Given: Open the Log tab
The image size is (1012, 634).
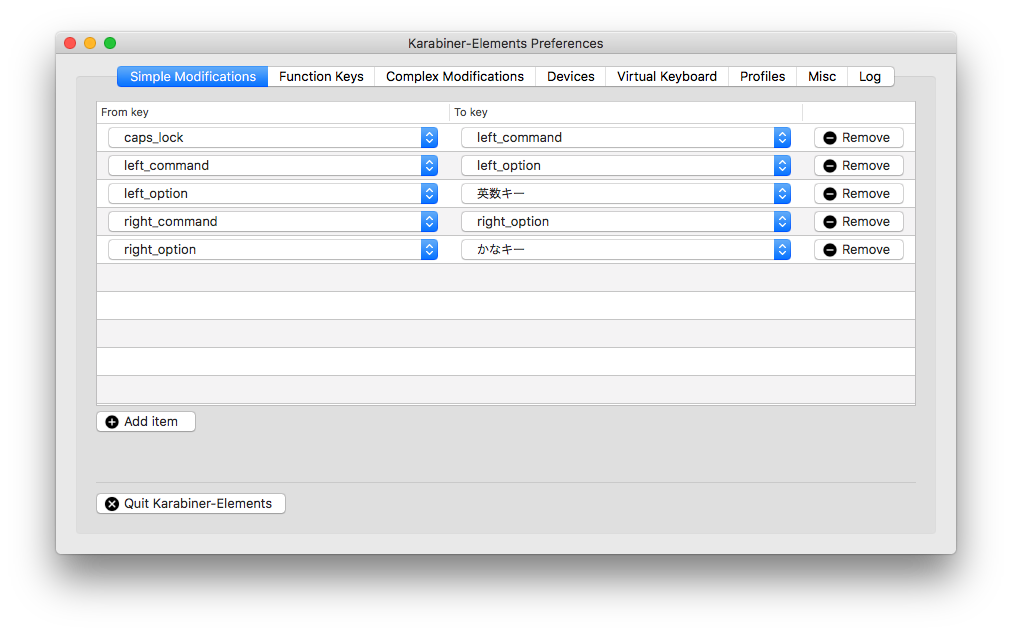Looking at the screenshot, I should pyautogui.click(x=870, y=76).
